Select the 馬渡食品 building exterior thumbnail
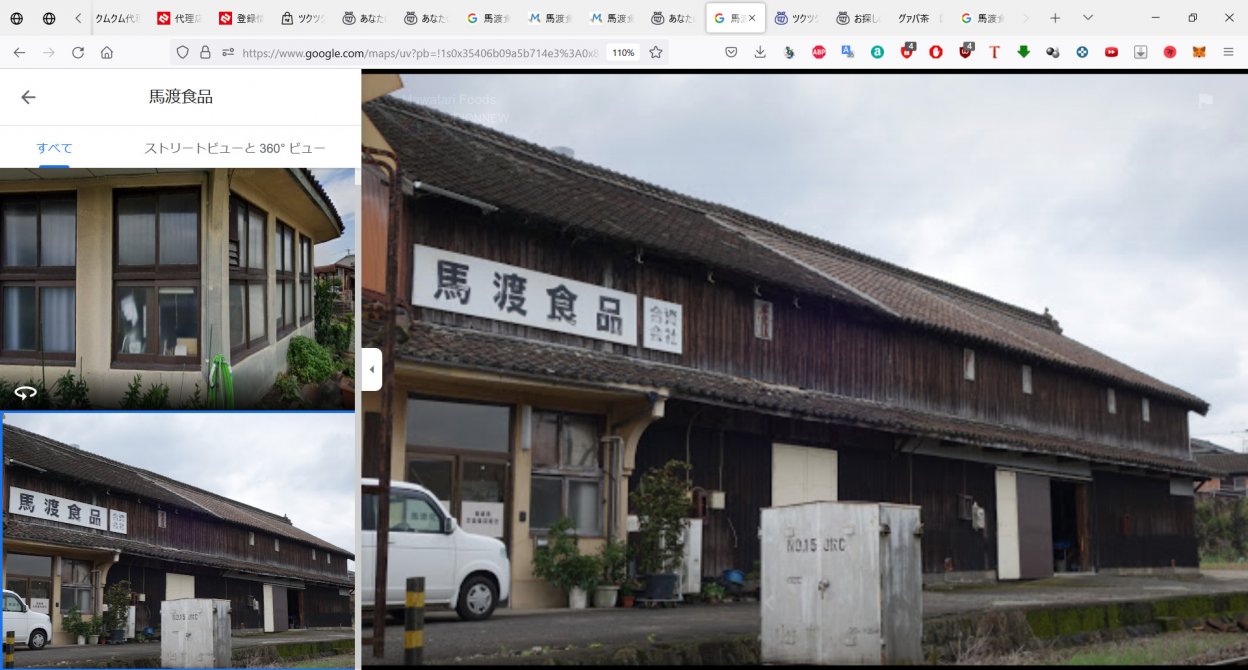The height and width of the screenshot is (670, 1248). click(177, 540)
